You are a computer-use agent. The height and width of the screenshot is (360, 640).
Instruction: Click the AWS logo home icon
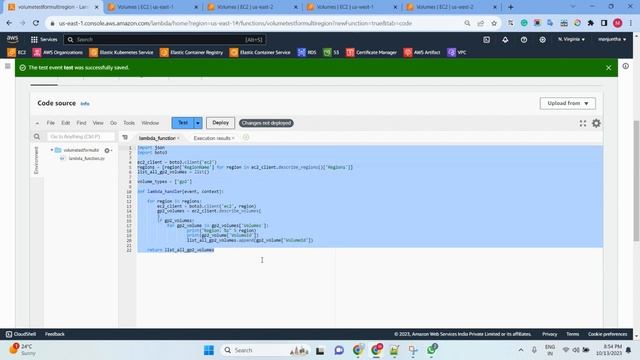tap(13, 39)
